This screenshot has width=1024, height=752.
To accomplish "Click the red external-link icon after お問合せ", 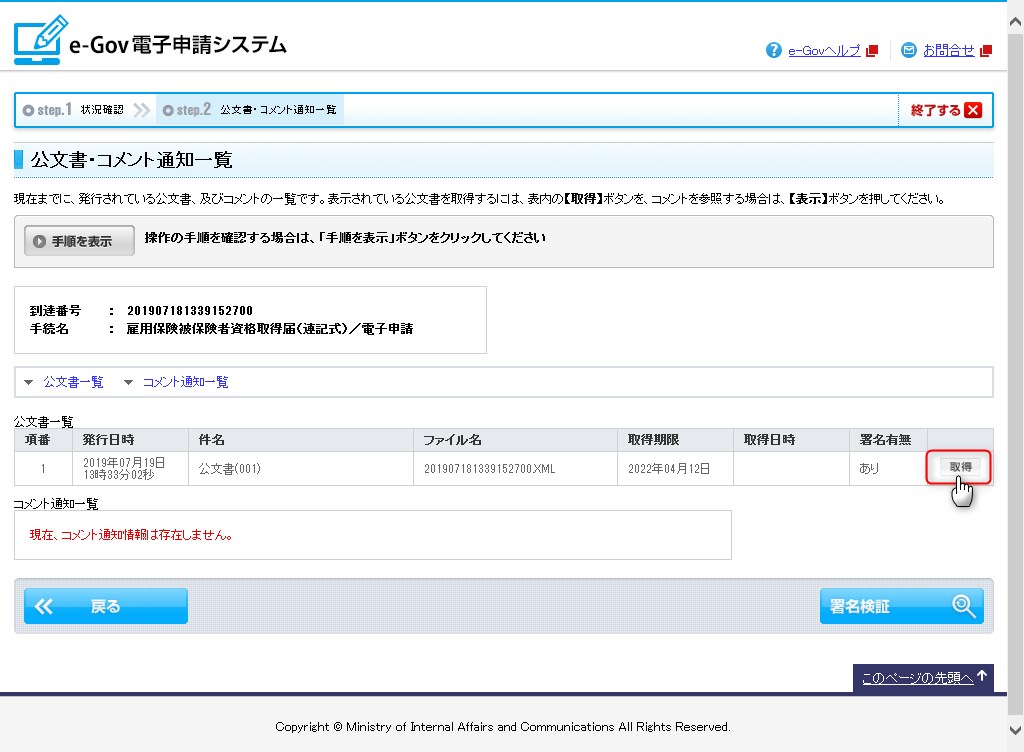I will [x=986, y=51].
